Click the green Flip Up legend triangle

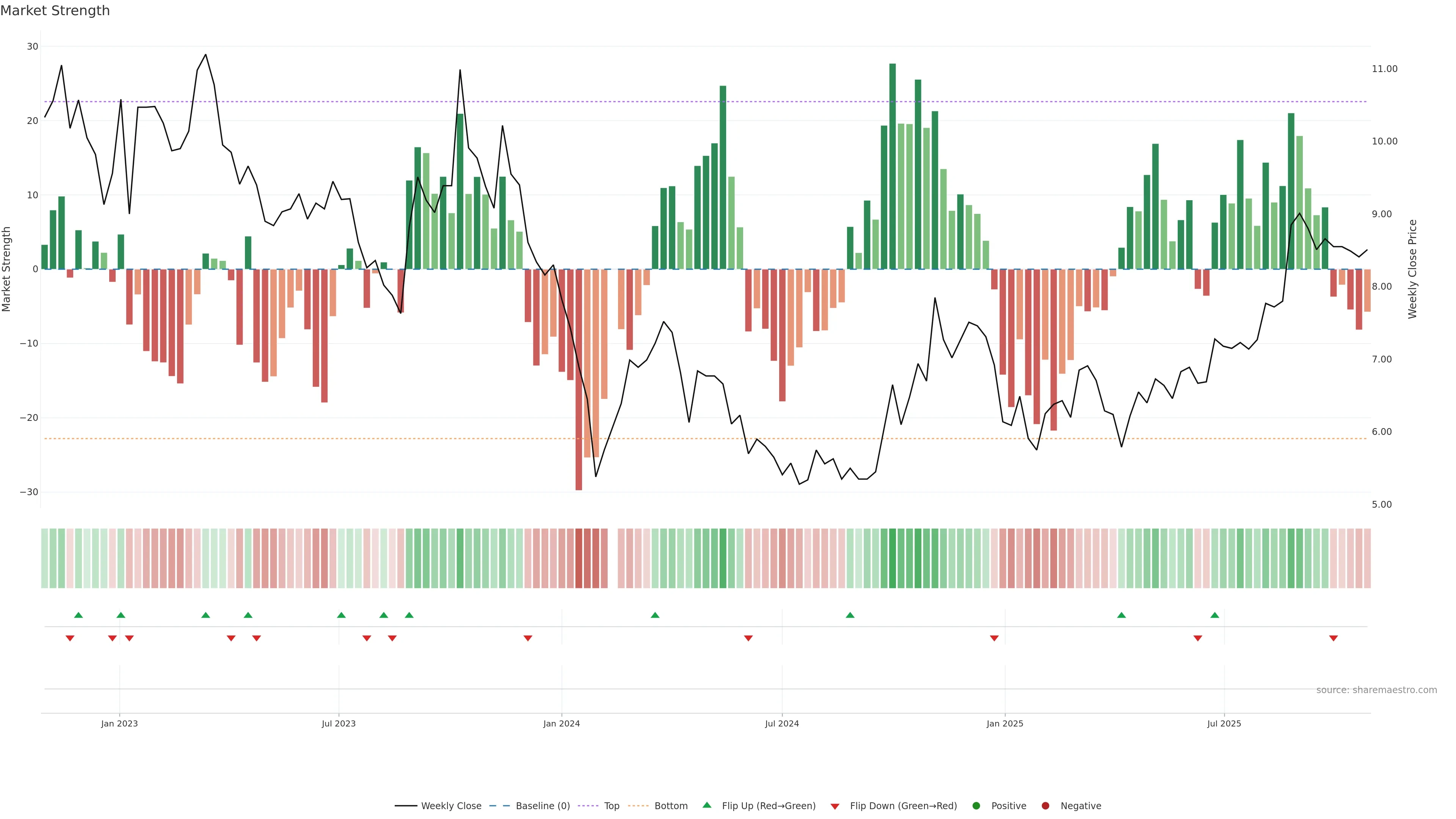pyautogui.click(x=706, y=805)
